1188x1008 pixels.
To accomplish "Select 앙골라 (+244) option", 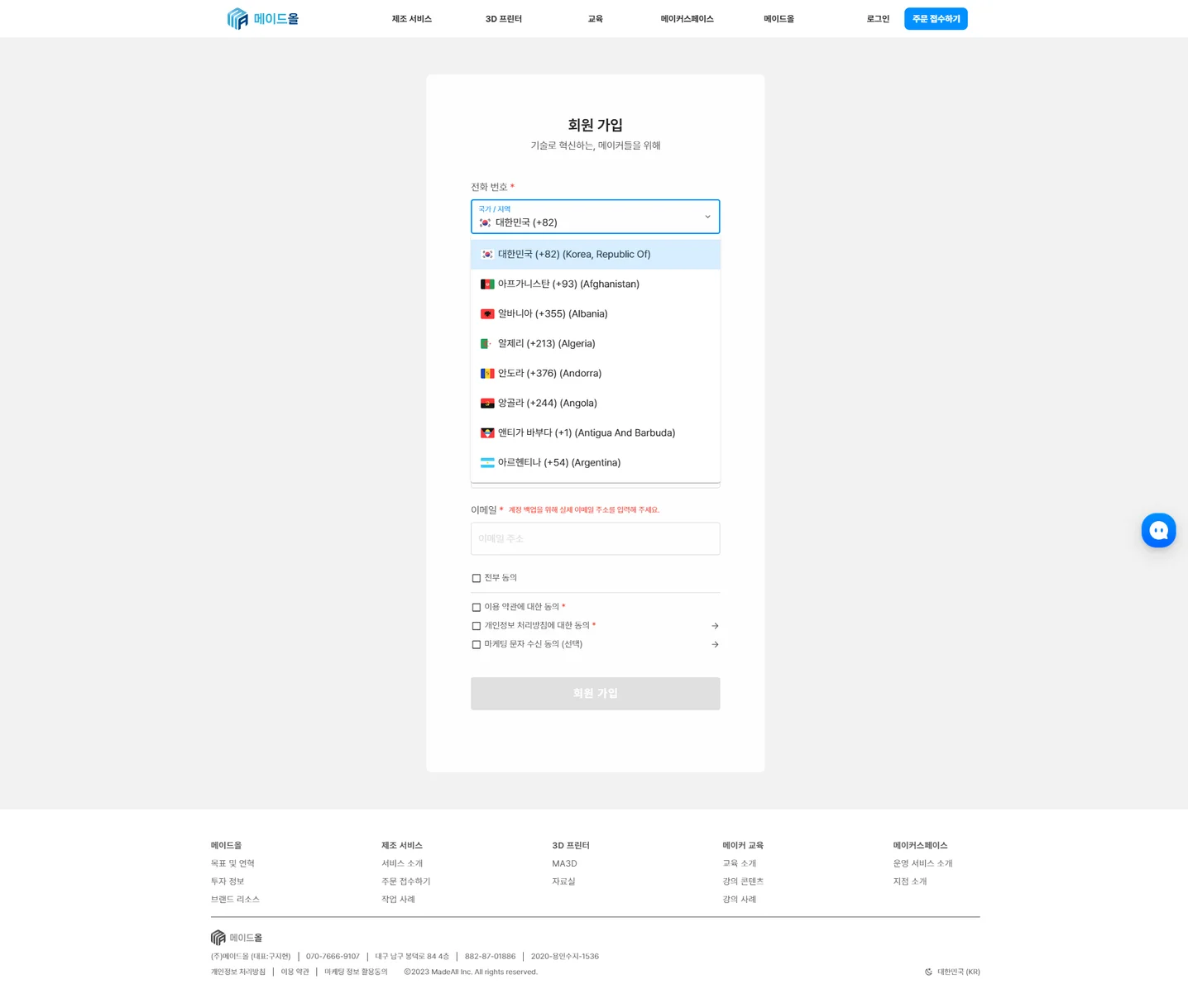I will [x=595, y=404].
